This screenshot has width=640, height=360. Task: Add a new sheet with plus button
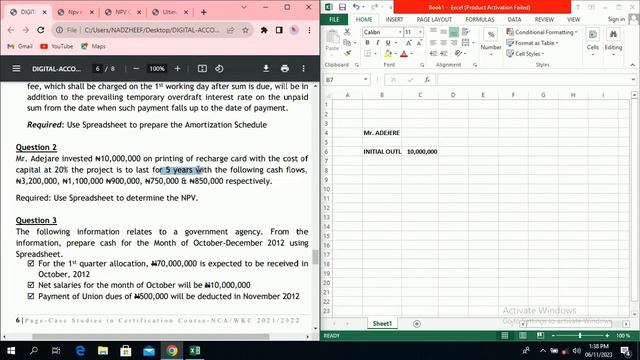[417, 324]
